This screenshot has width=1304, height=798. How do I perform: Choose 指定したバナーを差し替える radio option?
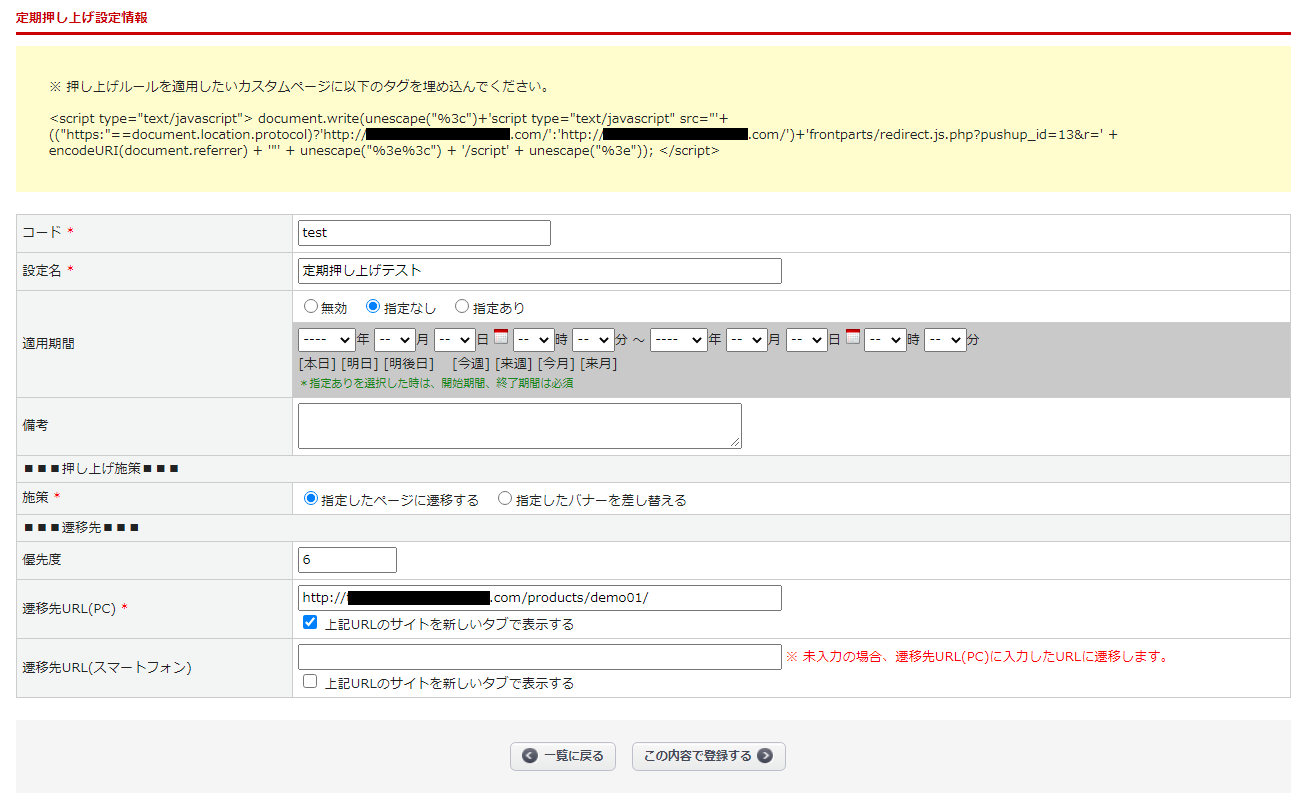click(505, 498)
